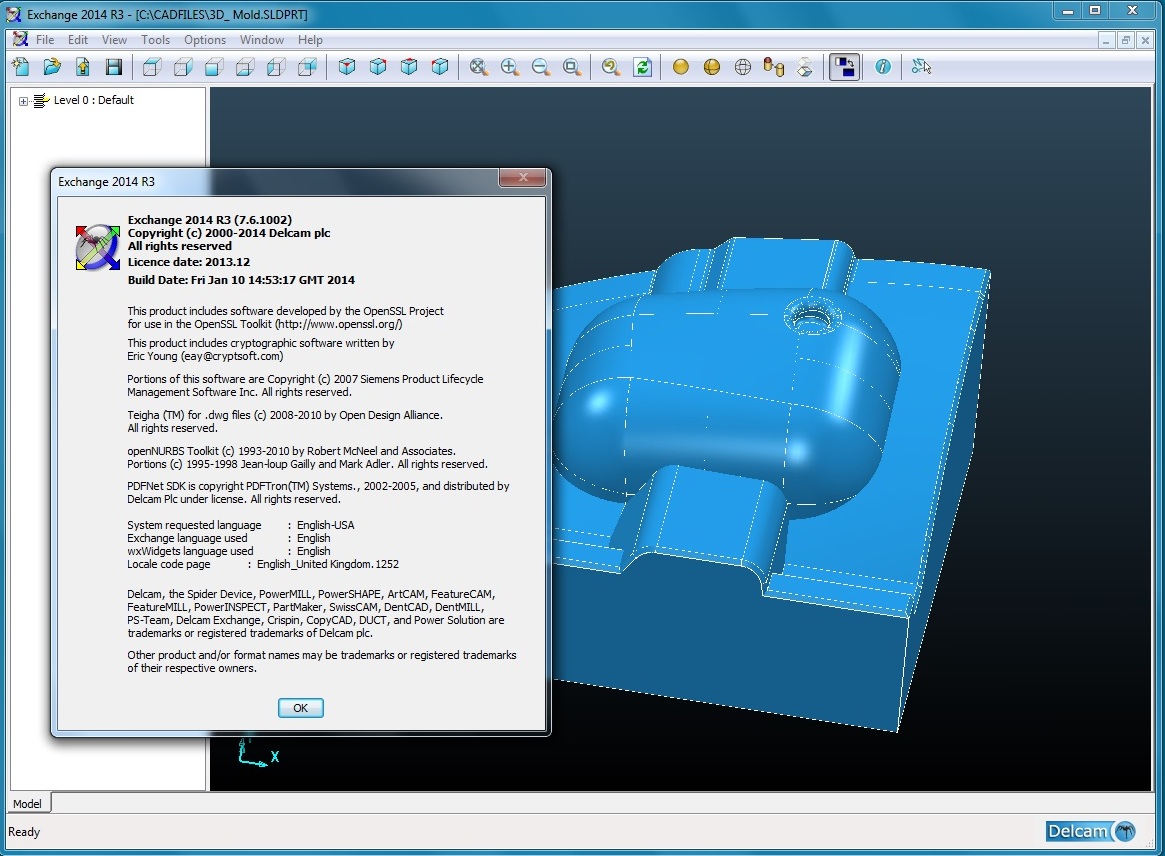The width and height of the screenshot is (1165, 856).
Task: Open the Help menu
Action: point(310,39)
